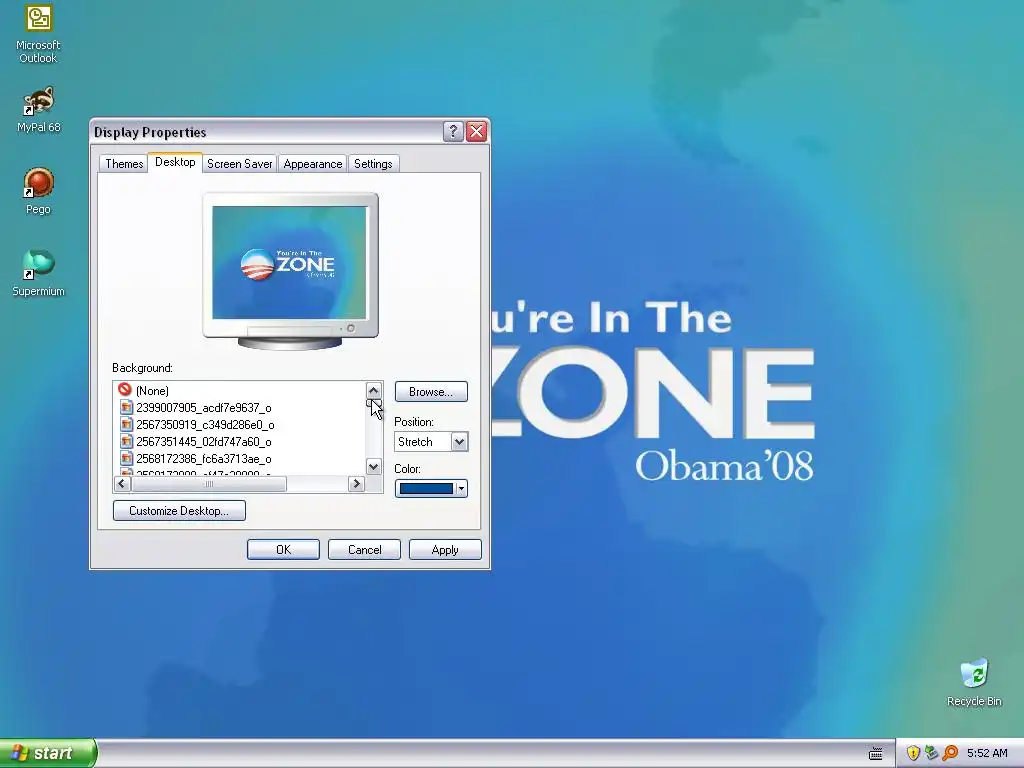Select the Recycle Bin icon

(974, 683)
